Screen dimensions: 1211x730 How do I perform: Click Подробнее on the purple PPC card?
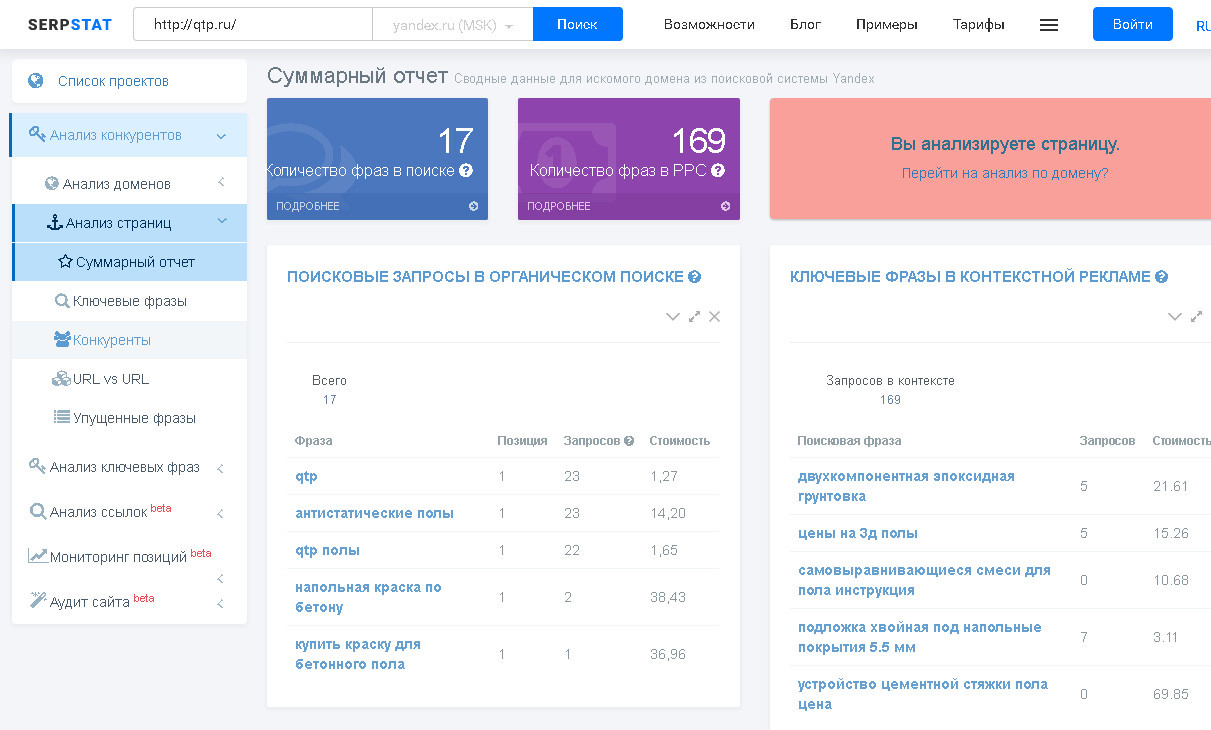coord(559,207)
